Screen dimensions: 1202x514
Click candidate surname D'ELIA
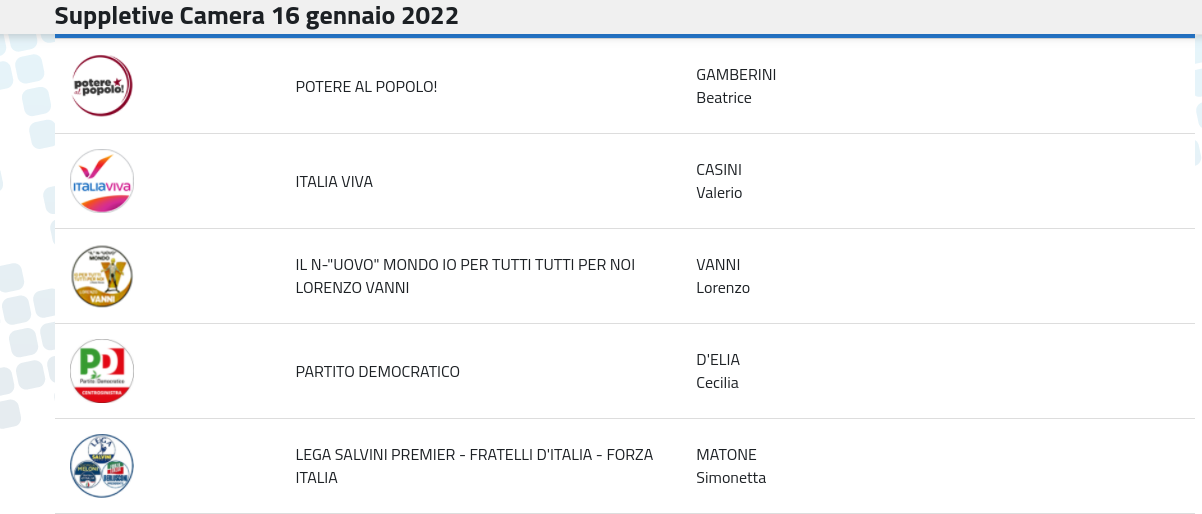click(x=718, y=360)
